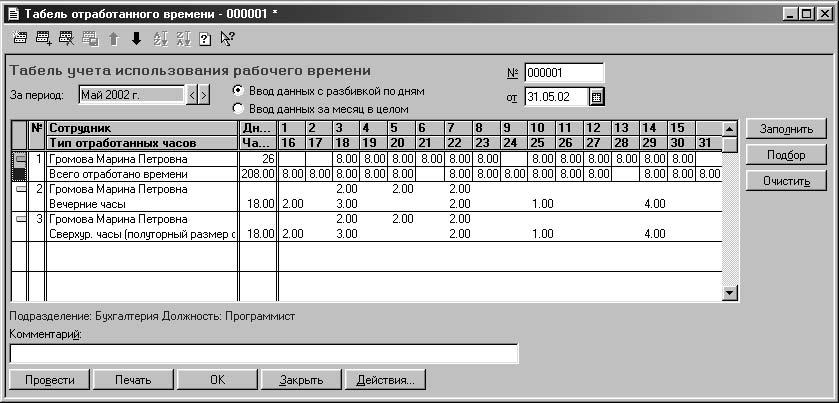Click the table's vertical scrollbar thumb

click(x=730, y=145)
